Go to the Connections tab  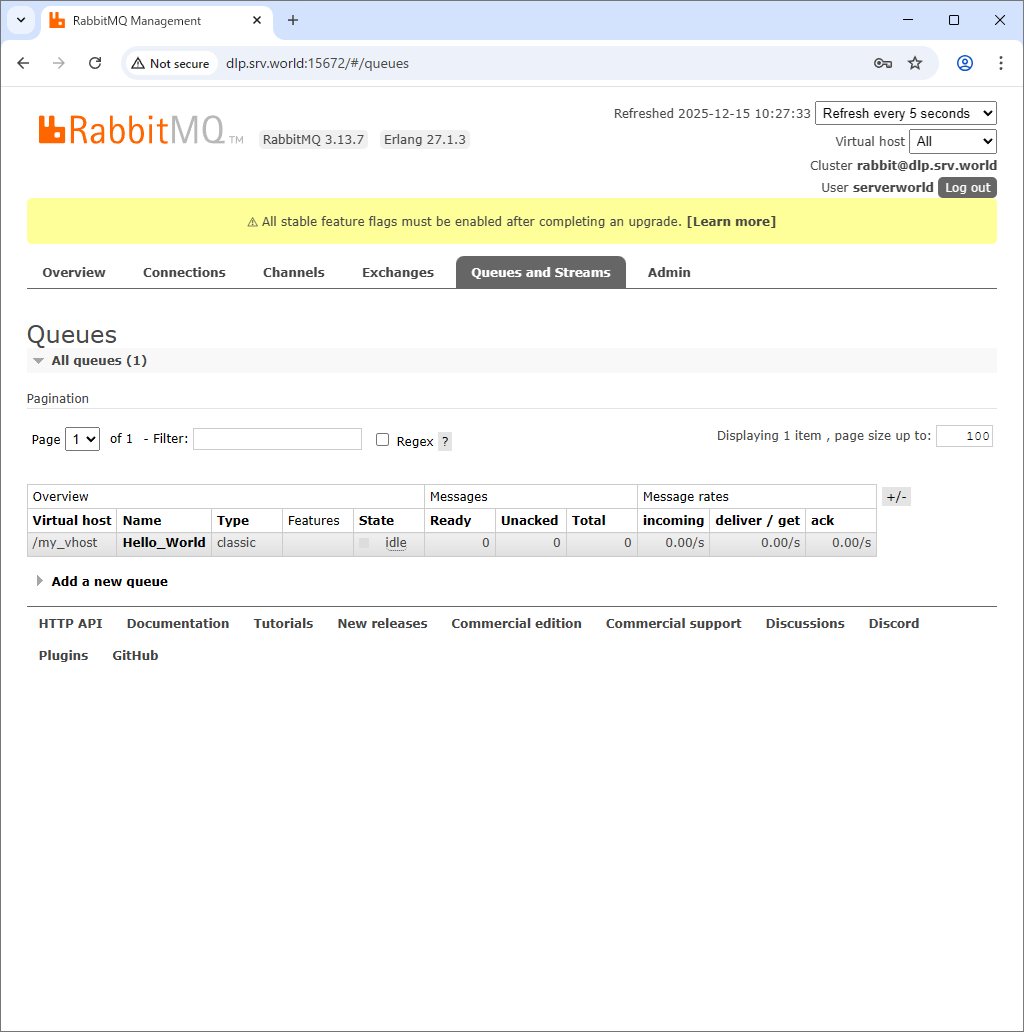click(184, 272)
